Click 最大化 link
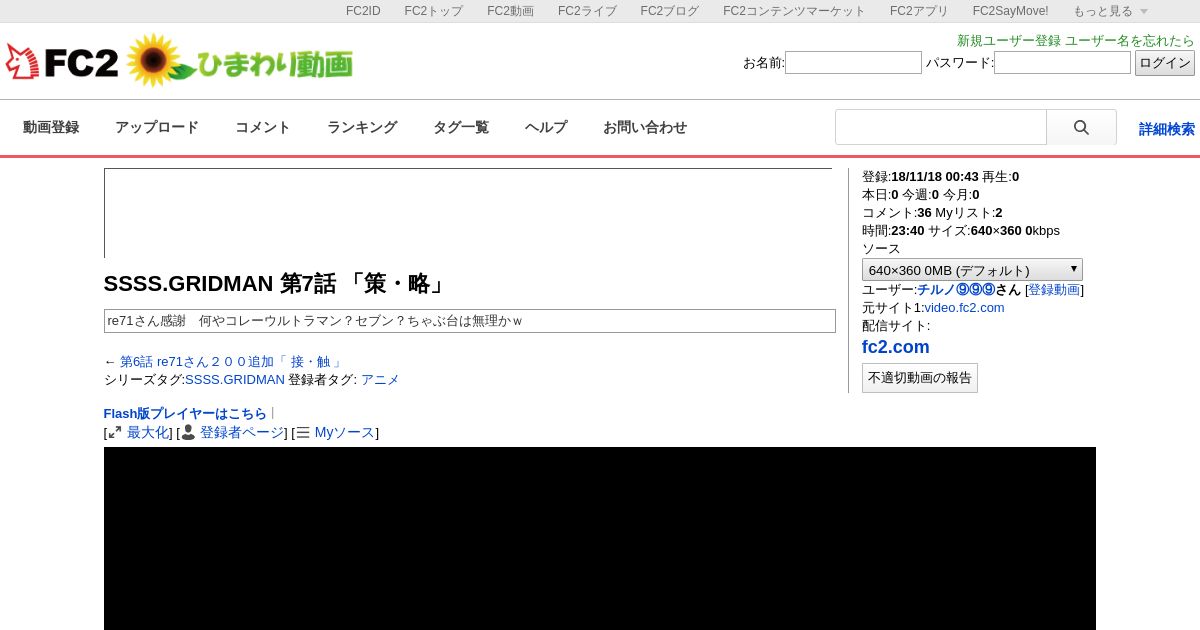This screenshot has height=630, width=1200. pos(148,433)
